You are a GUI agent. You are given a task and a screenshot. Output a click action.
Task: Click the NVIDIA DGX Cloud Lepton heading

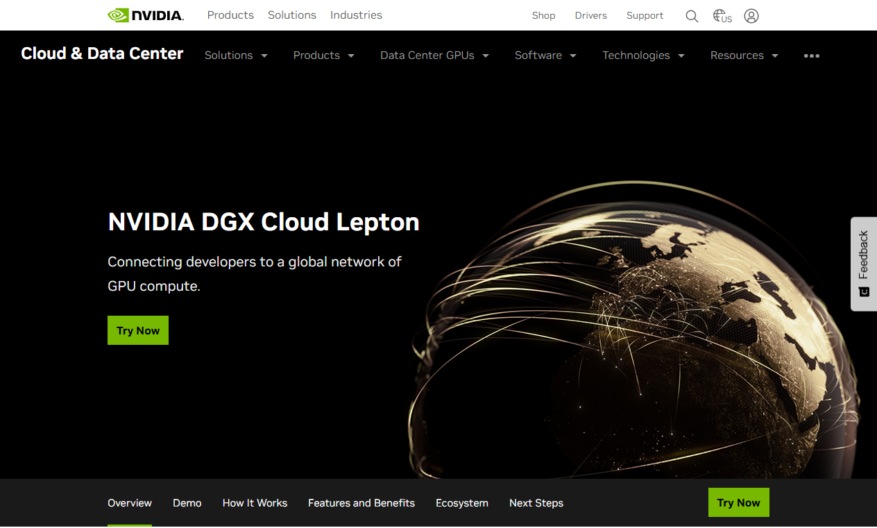[x=263, y=222]
